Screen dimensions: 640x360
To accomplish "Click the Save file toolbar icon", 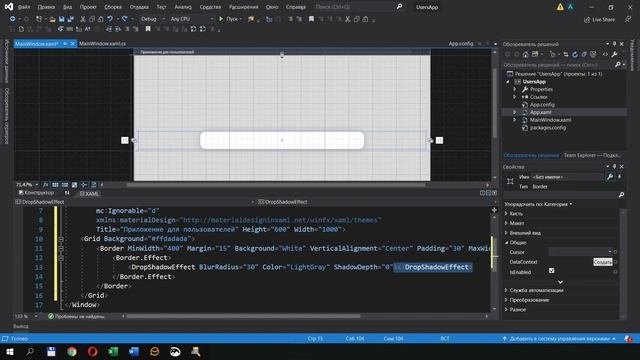I will [x=61, y=19].
